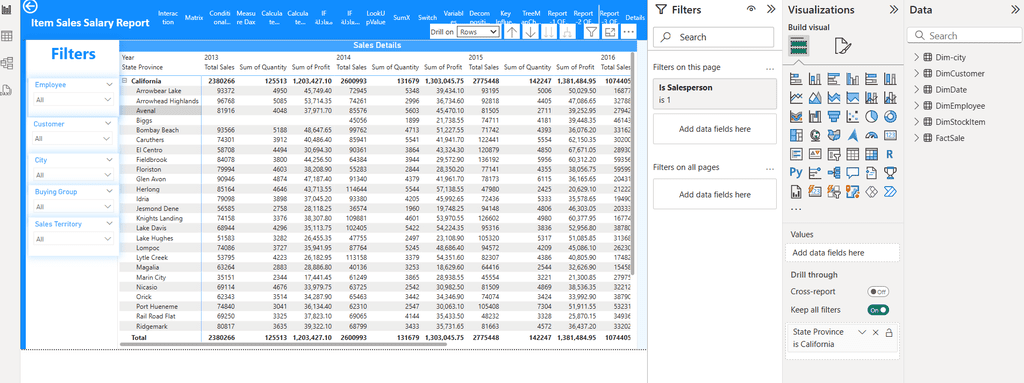Pick the R script visual icon

point(889,154)
